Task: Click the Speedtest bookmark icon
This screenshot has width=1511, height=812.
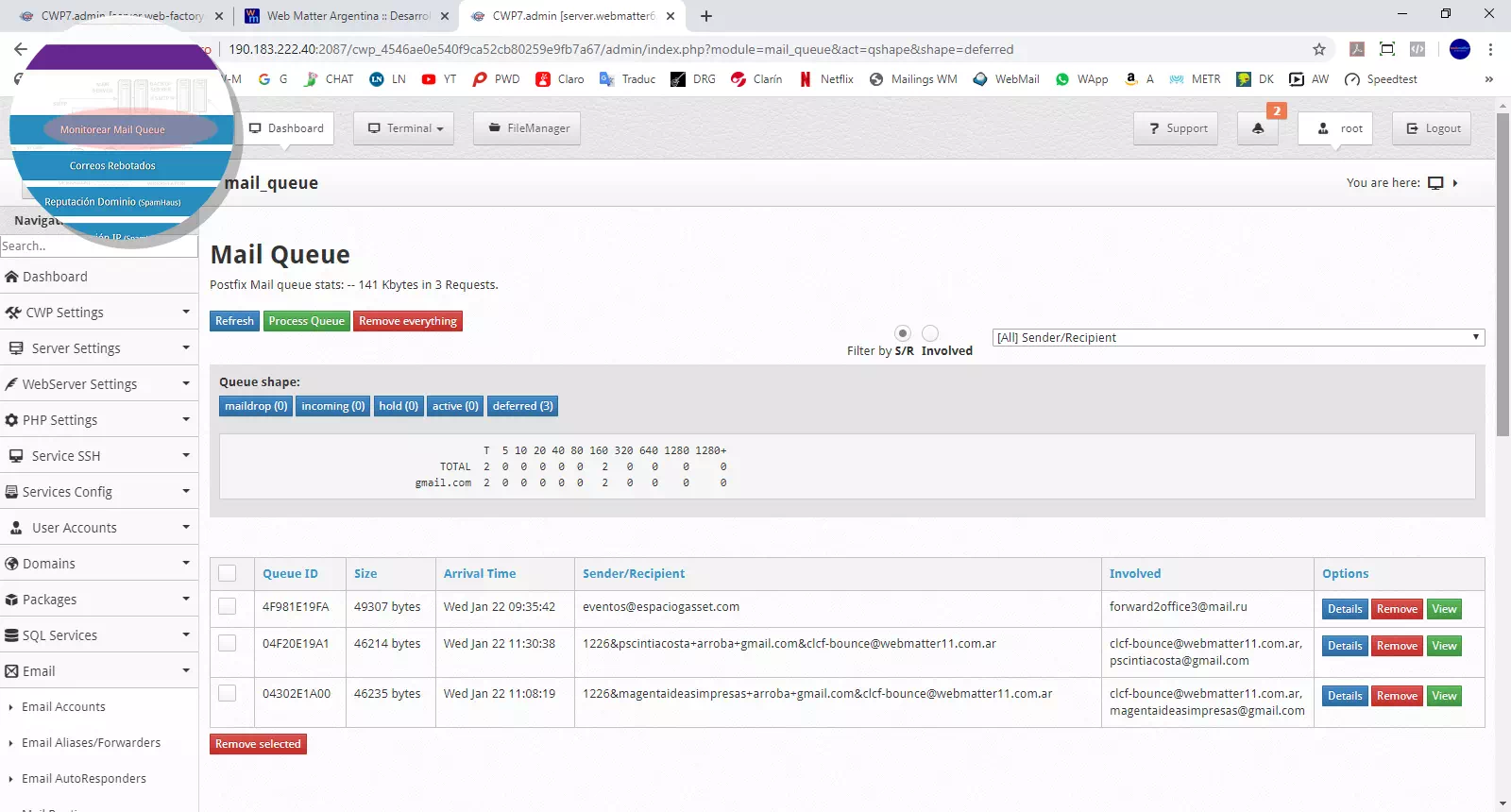Action: click(1352, 79)
